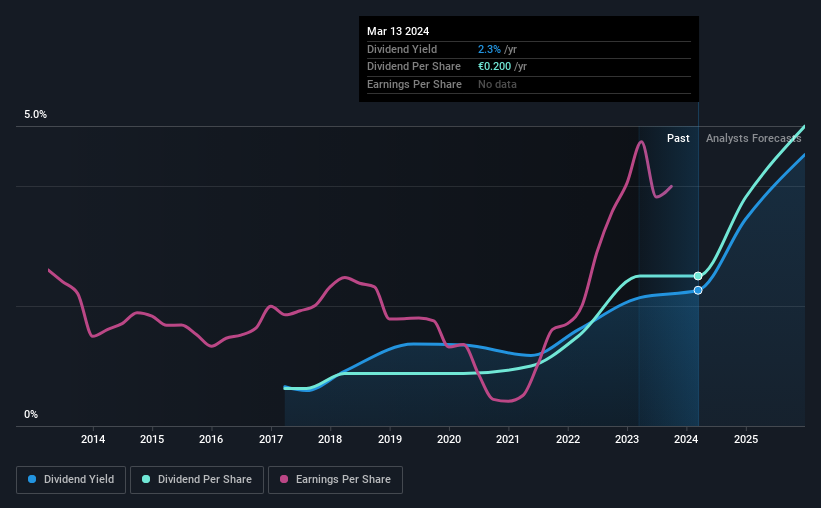Select the teal dividend per share data point marker
The height and width of the screenshot is (508, 821).
[x=698, y=276]
